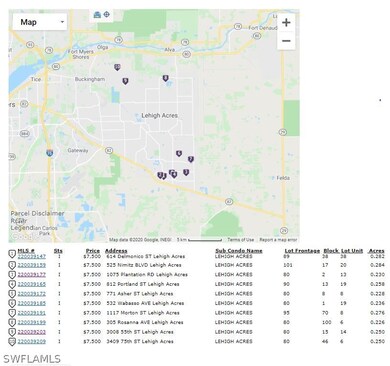390x366 pixels.
Task: Sort listings by Price column header
Action: [x=93, y=251]
